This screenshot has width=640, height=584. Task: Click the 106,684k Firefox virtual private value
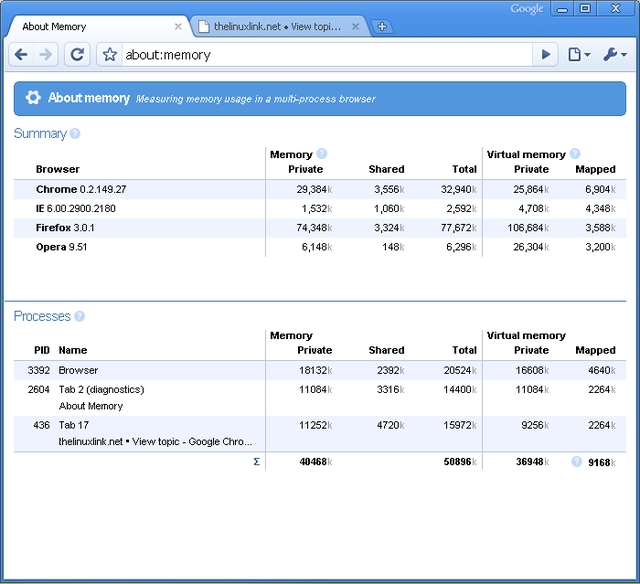(528, 228)
